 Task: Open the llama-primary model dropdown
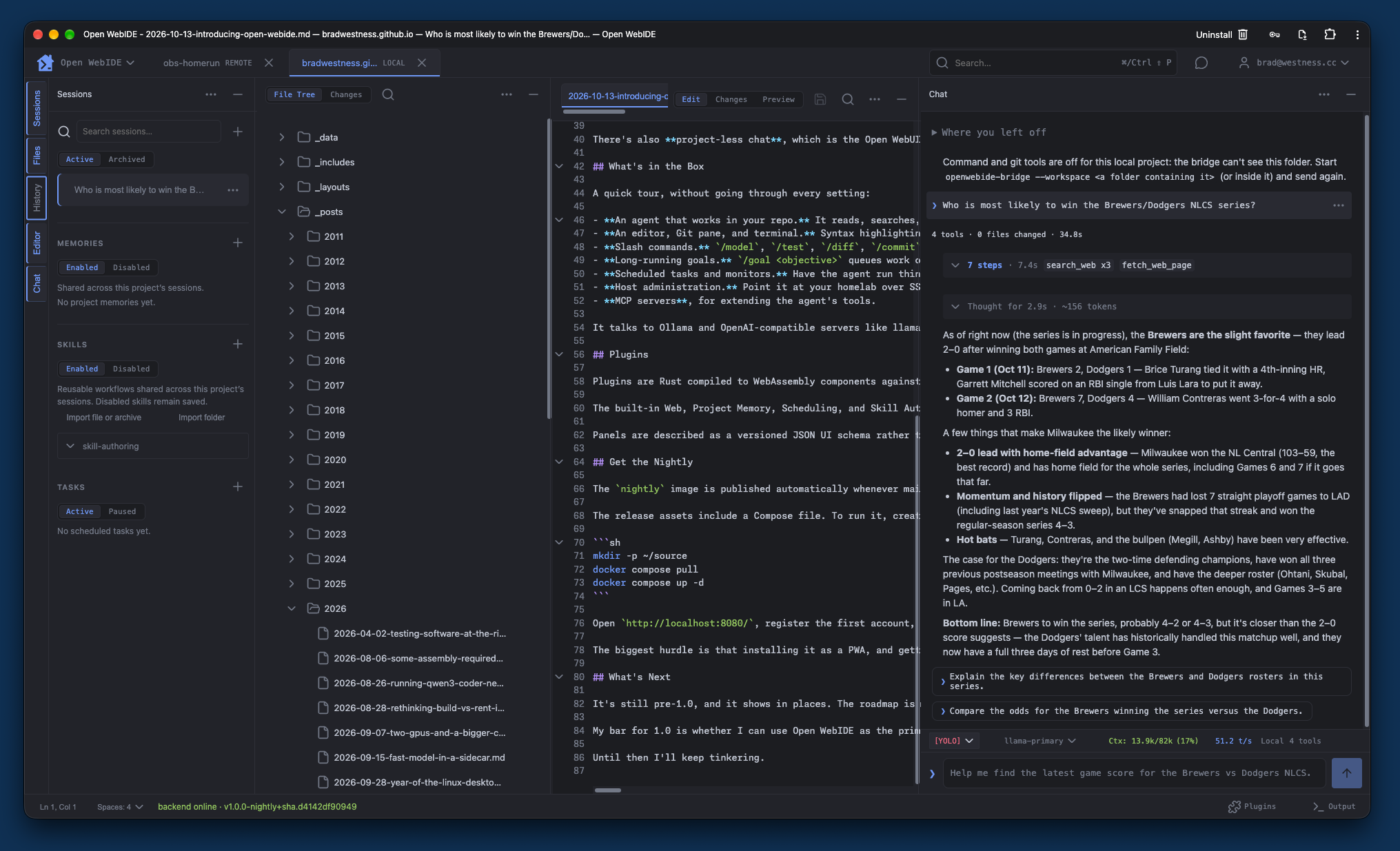tap(1039, 741)
